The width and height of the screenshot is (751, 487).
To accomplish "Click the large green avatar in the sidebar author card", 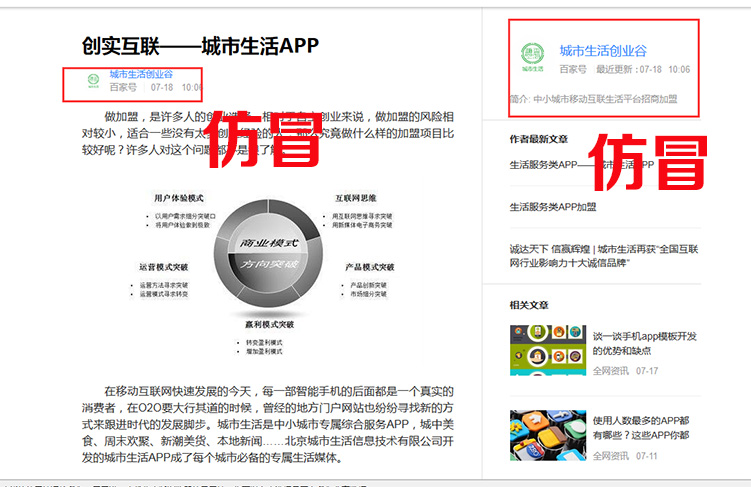I will (533, 57).
